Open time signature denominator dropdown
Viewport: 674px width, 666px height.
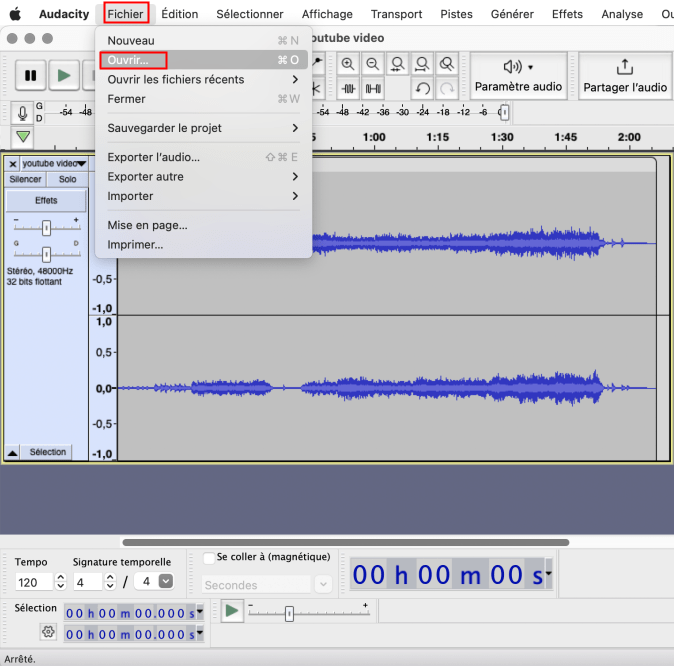click(166, 581)
